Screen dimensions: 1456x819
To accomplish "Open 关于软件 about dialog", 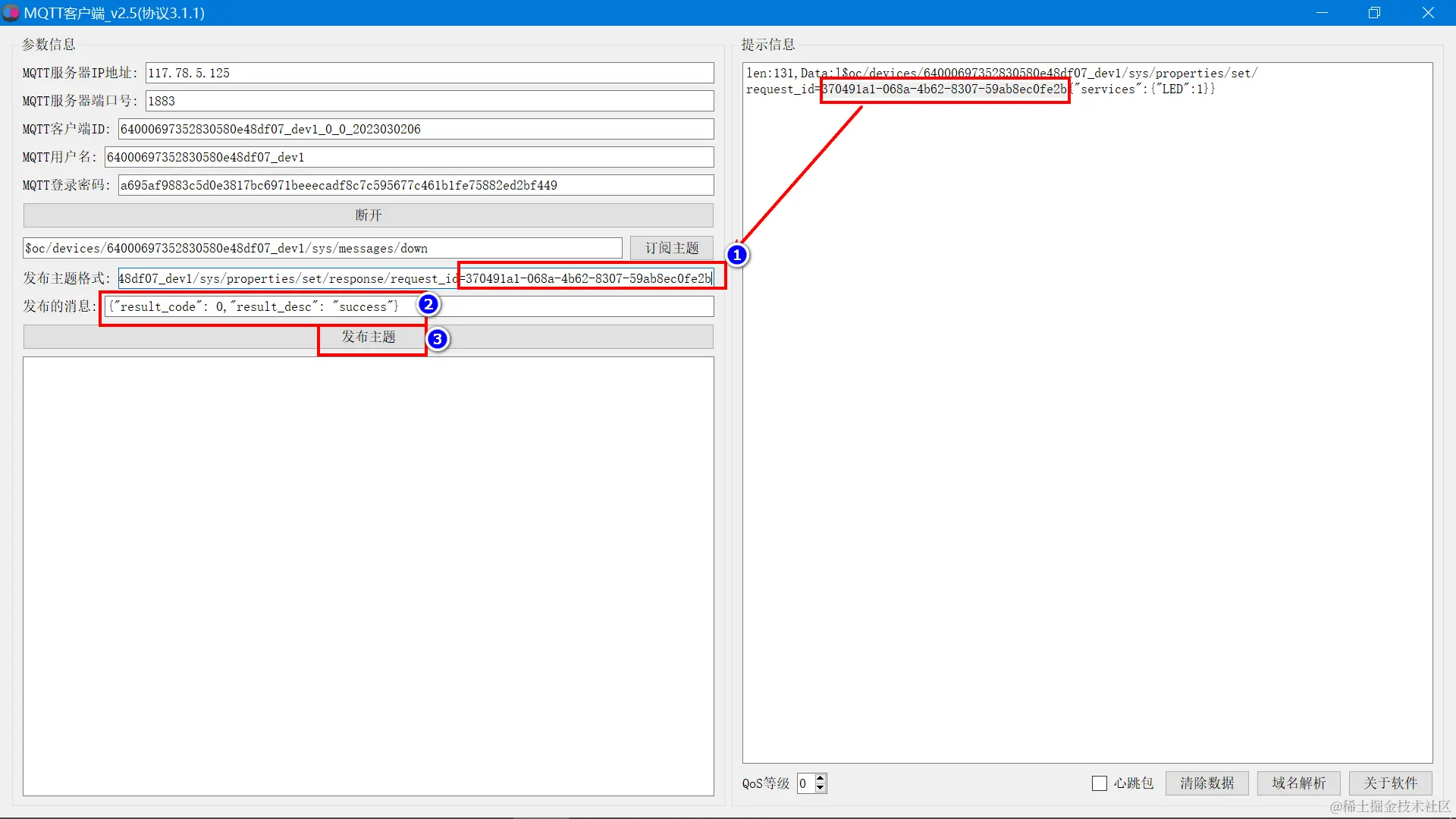I will tap(1391, 783).
